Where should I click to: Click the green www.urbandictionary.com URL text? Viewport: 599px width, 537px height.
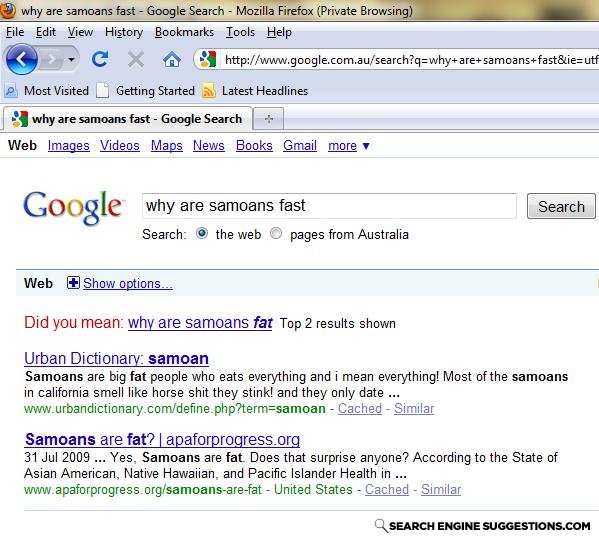pyautogui.click(x=175, y=409)
